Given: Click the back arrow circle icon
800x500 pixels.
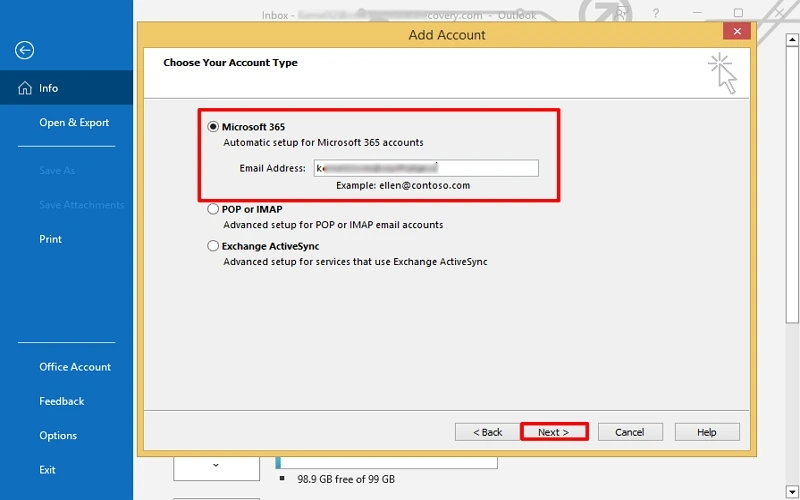Looking at the screenshot, I should point(24,50).
